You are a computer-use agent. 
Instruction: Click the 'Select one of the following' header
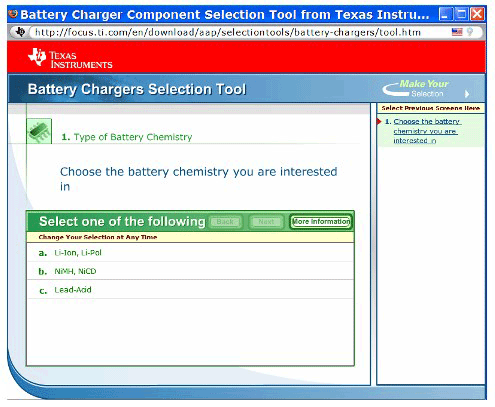point(122,221)
